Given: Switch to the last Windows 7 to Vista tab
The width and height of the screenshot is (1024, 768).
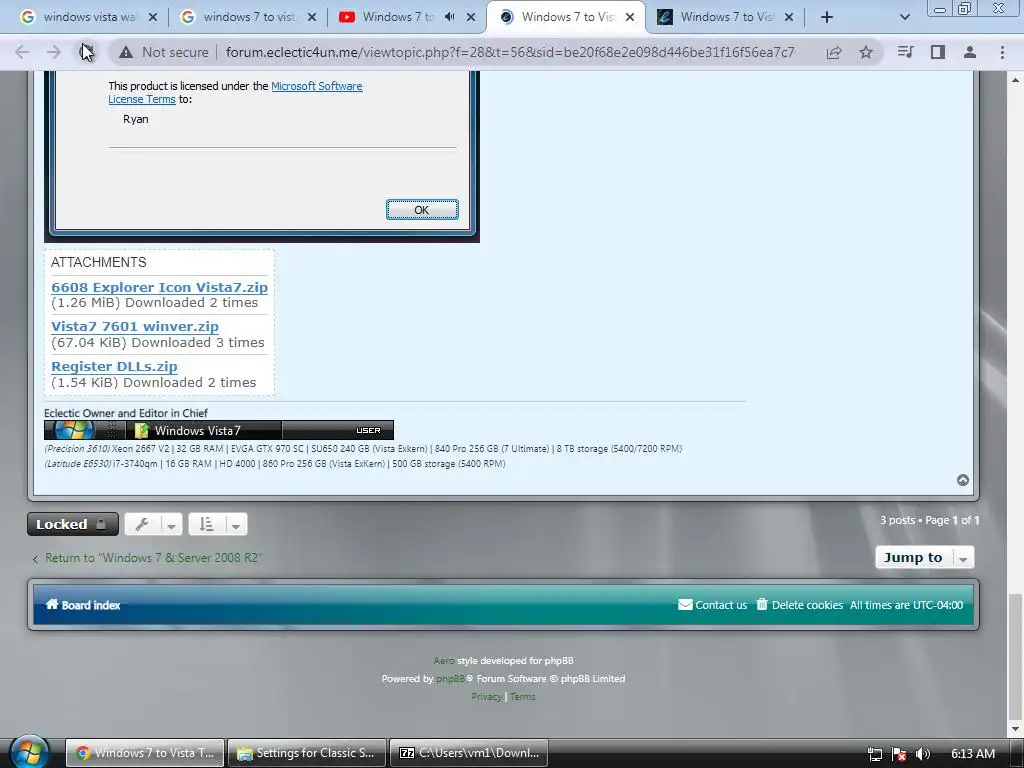Looking at the screenshot, I should click(x=725, y=17).
